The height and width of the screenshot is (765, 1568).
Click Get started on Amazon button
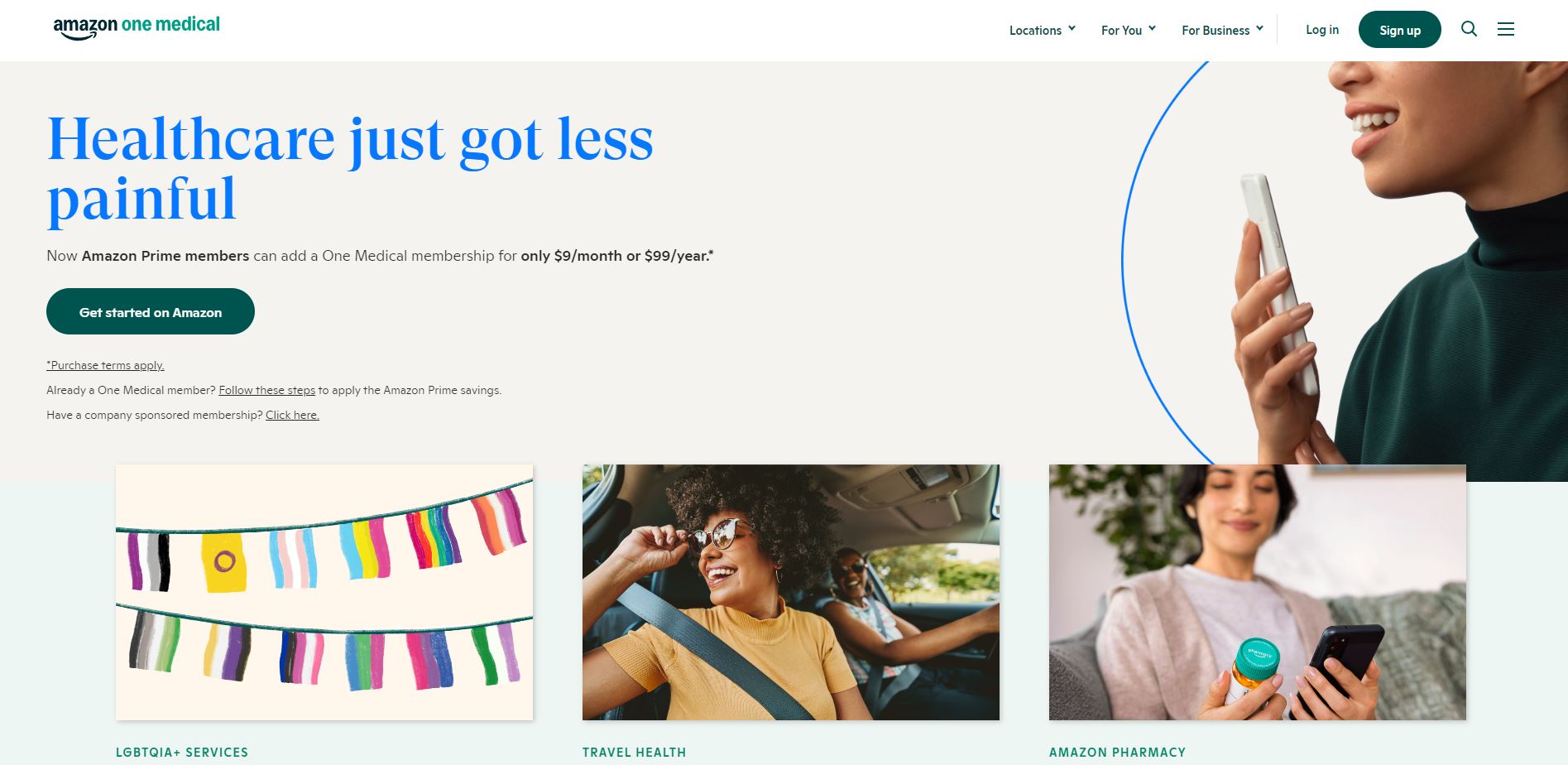click(151, 311)
